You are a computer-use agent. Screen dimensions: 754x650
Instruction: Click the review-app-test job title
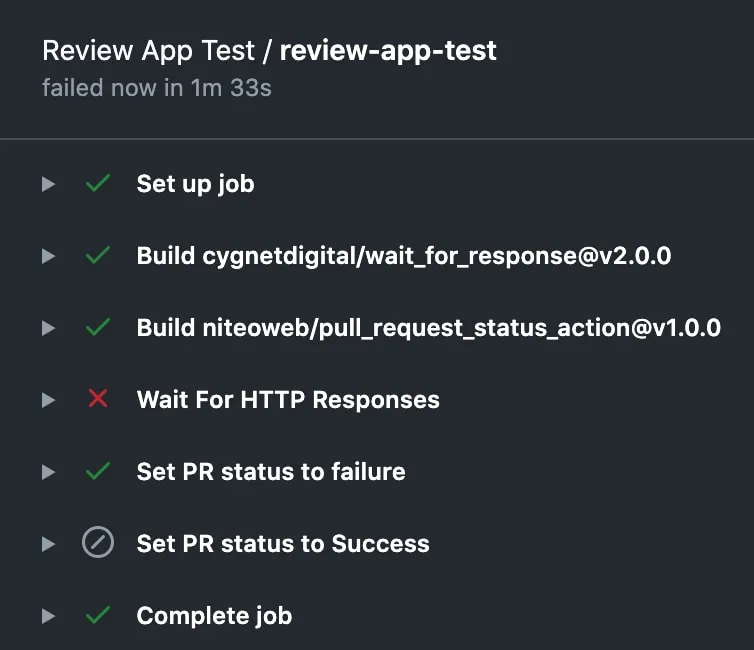click(x=388, y=51)
